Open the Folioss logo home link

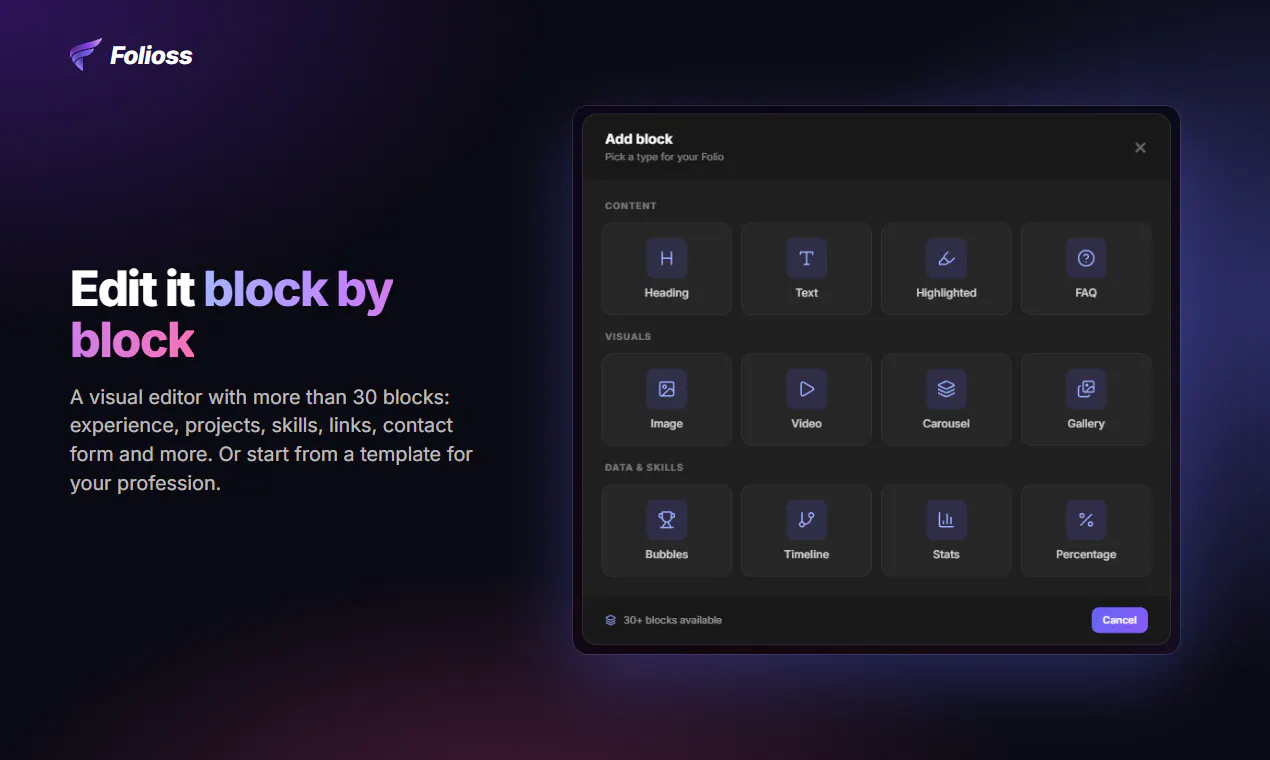pos(131,55)
